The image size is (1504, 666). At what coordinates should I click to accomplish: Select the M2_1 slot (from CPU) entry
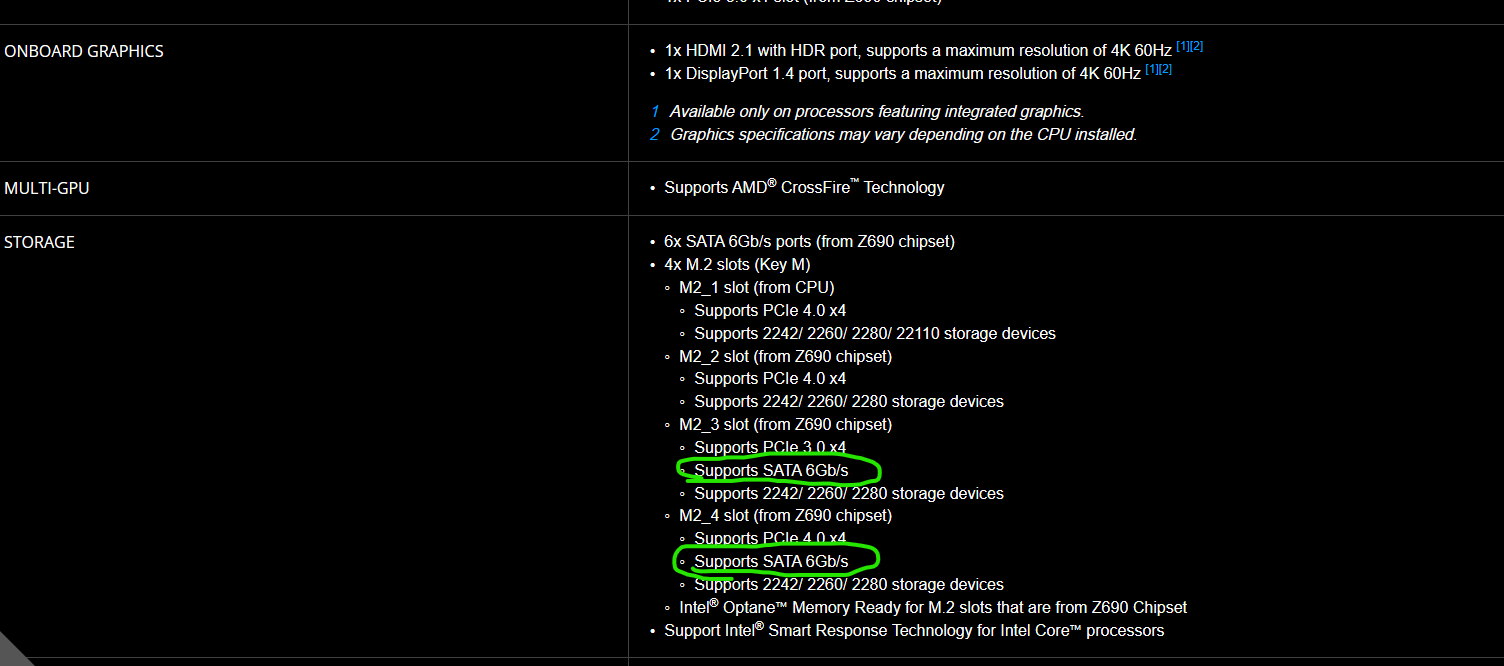point(756,288)
